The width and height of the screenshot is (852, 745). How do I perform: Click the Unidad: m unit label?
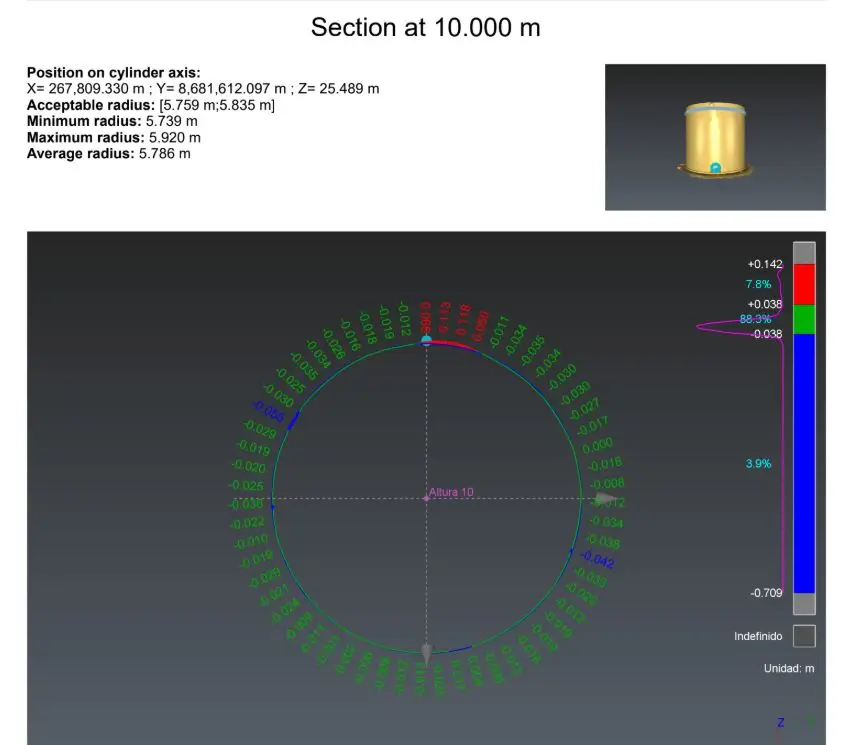tap(789, 668)
